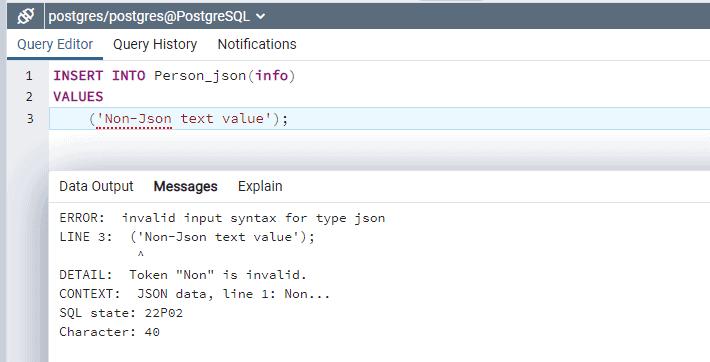Select the postgres/postgres@PostgreSQL connection label
Viewport: 710px width, 362px height.
[149, 16]
